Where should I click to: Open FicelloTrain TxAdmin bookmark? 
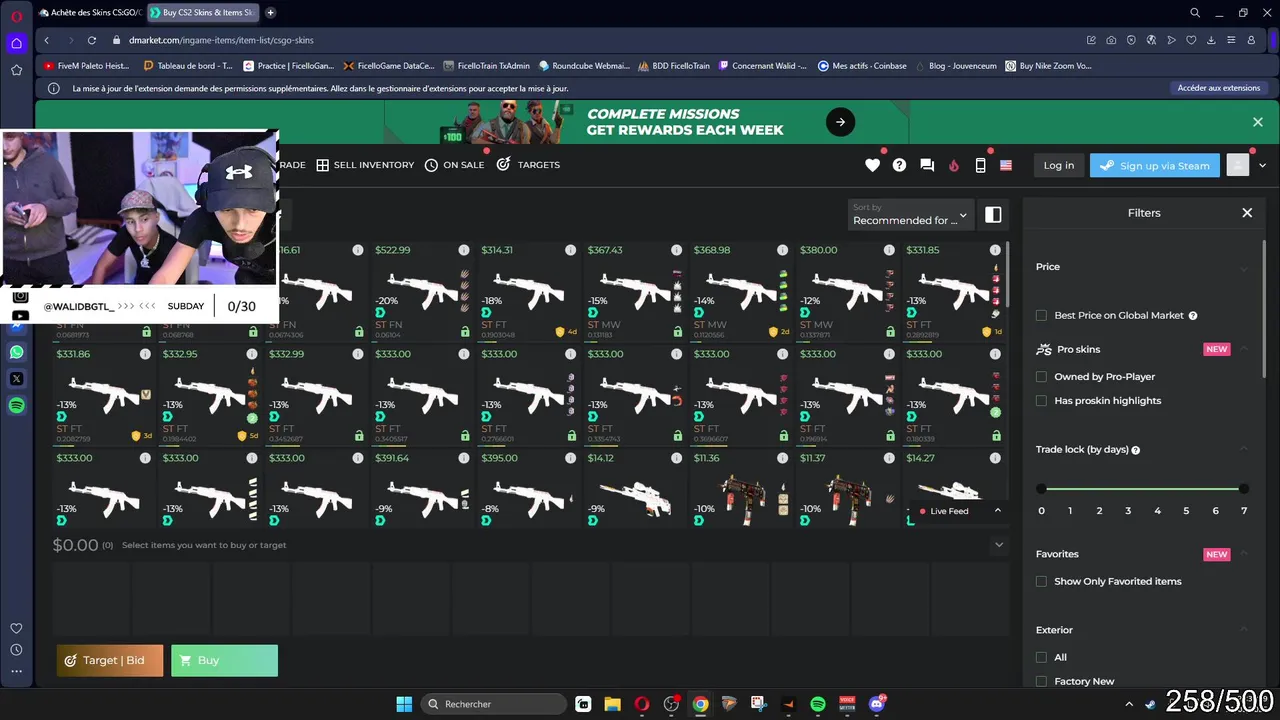[x=485, y=66]
